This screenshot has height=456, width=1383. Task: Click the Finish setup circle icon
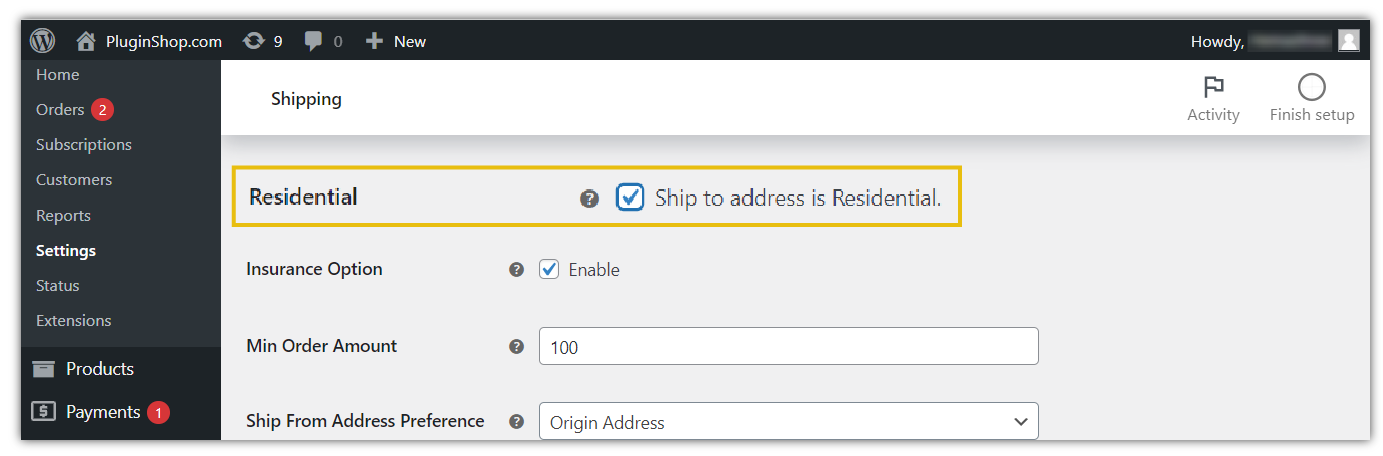[x=1311, y=87]
